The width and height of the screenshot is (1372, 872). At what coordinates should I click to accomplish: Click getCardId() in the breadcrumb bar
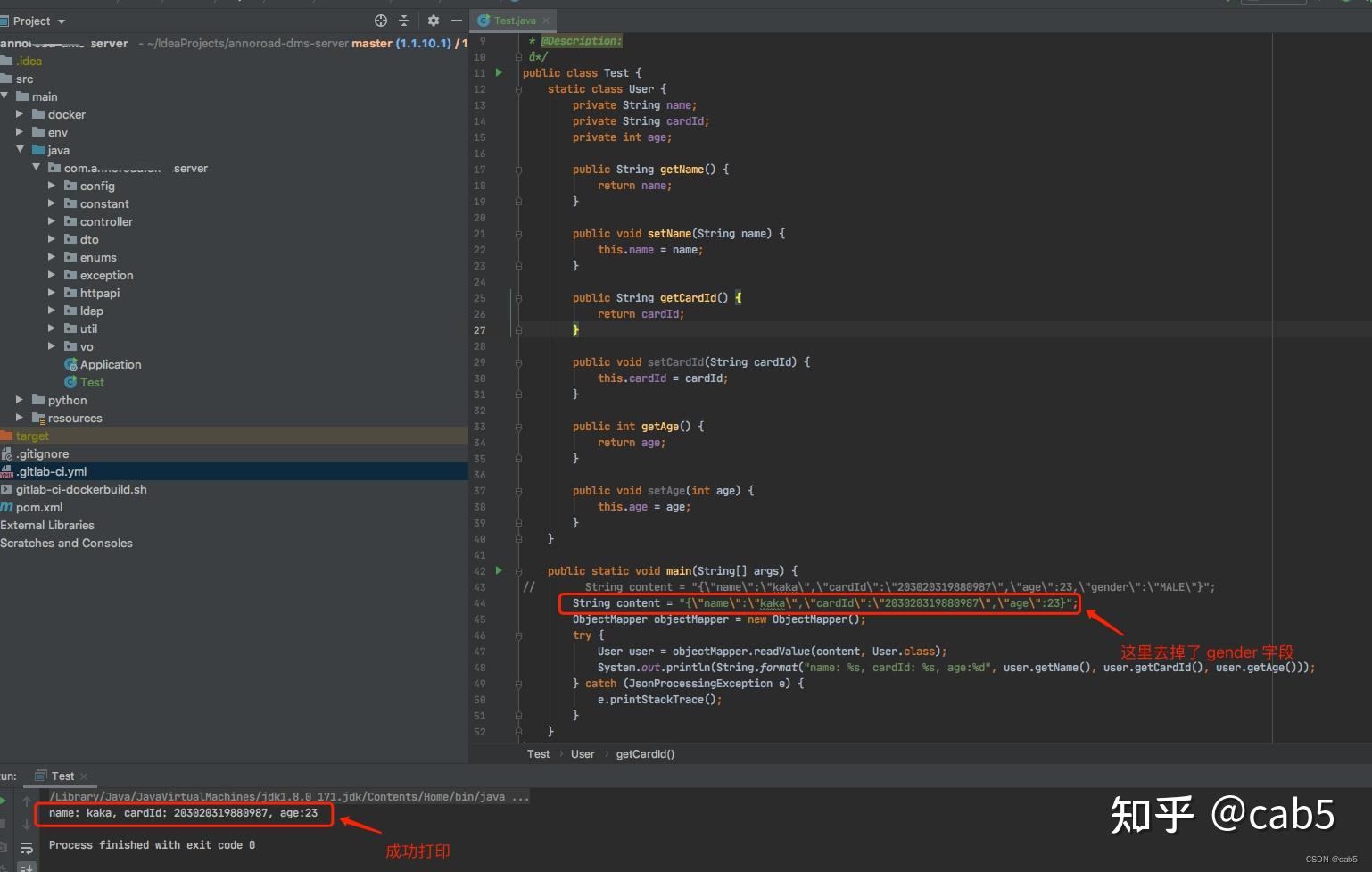tap(645, 754)
